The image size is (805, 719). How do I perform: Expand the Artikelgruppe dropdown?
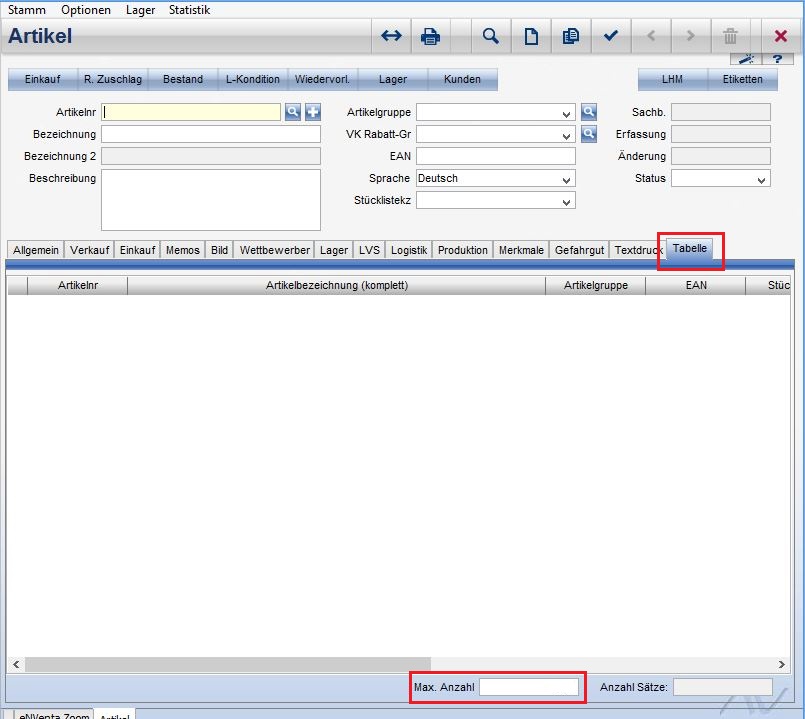(567, 114)
